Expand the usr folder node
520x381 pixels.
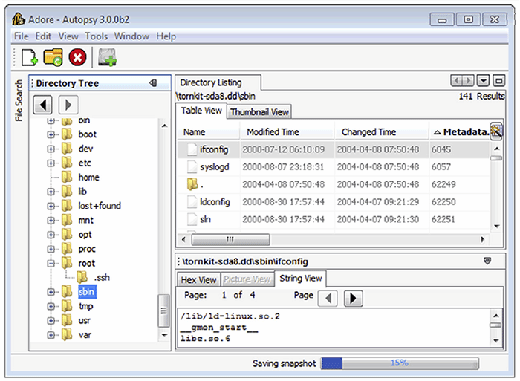tap(51, 321)
